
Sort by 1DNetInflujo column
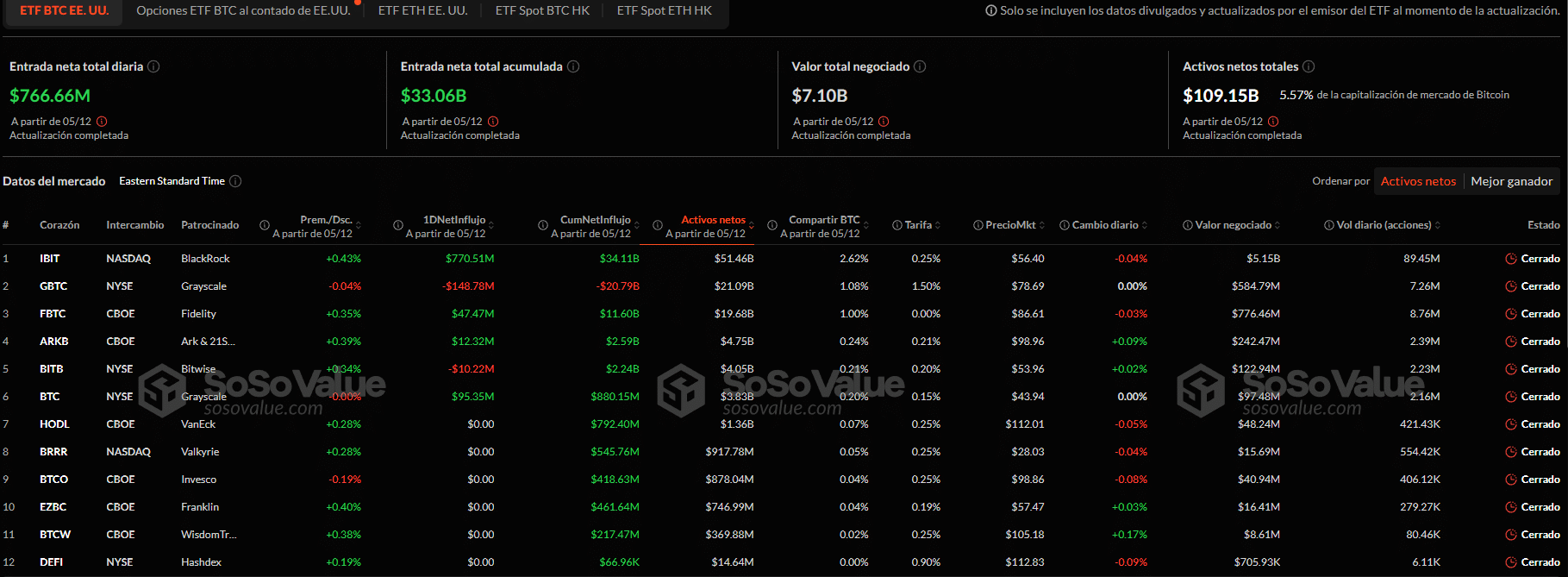491,226
